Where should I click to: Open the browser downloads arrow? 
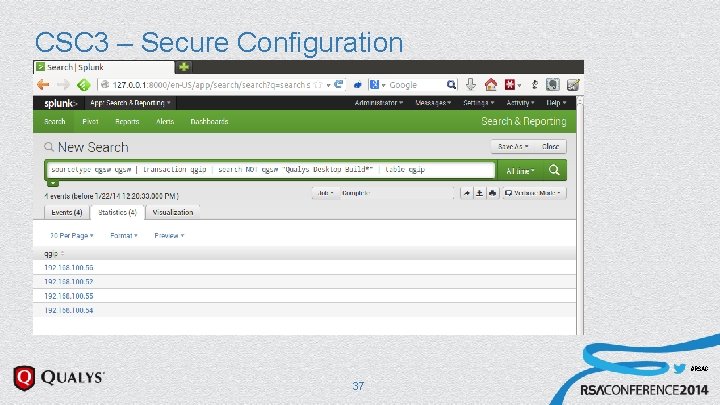[471, 84]
